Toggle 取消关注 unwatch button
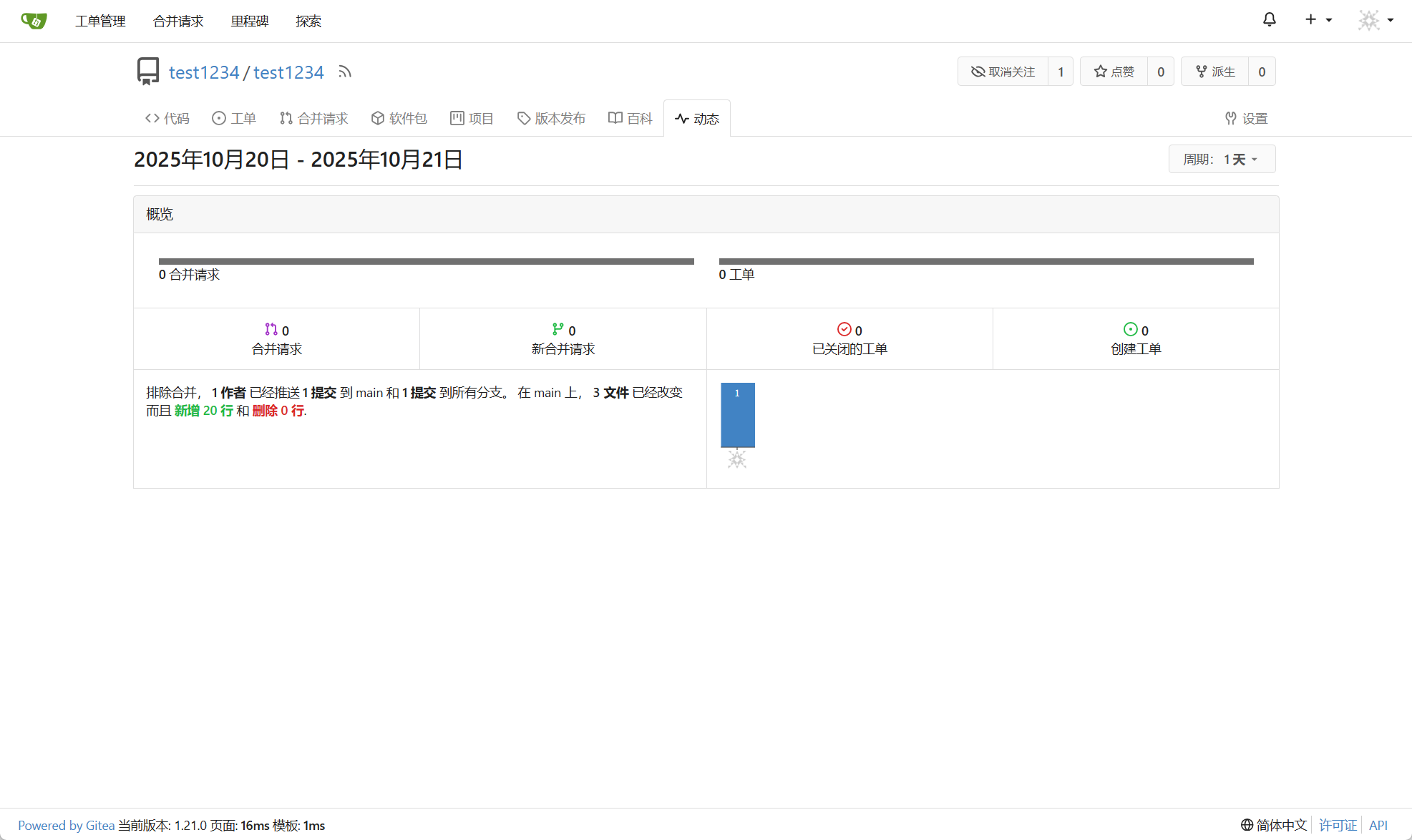Viewport: 1412px width, 840px height. click(x=1003, y=72)
